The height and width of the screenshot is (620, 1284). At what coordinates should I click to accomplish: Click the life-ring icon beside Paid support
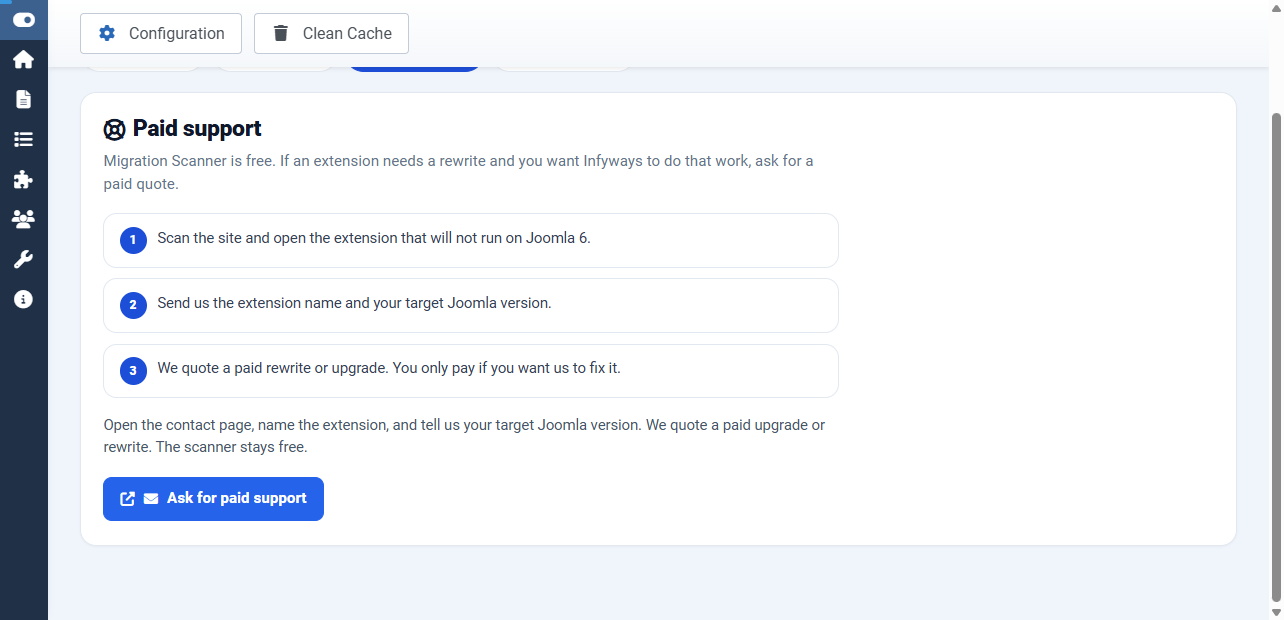pos(115,129)
